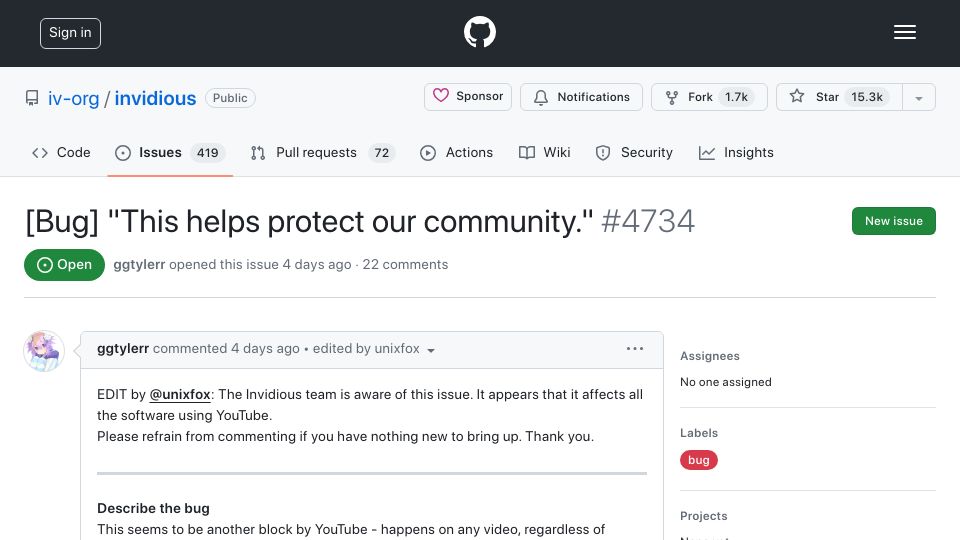Create a New issue
960x540 pixels.
click(893, 221)
